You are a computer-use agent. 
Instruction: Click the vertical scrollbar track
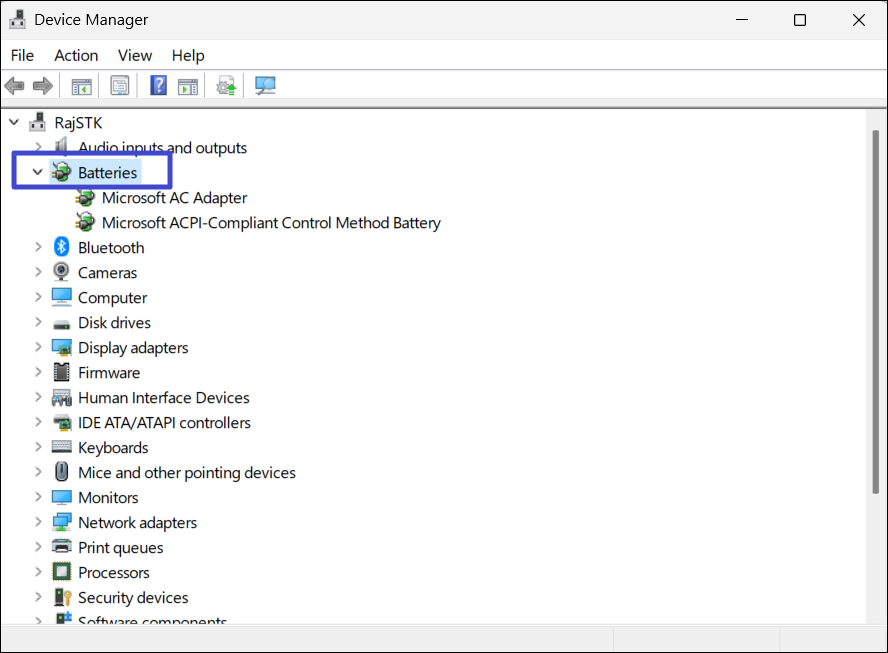876,400
